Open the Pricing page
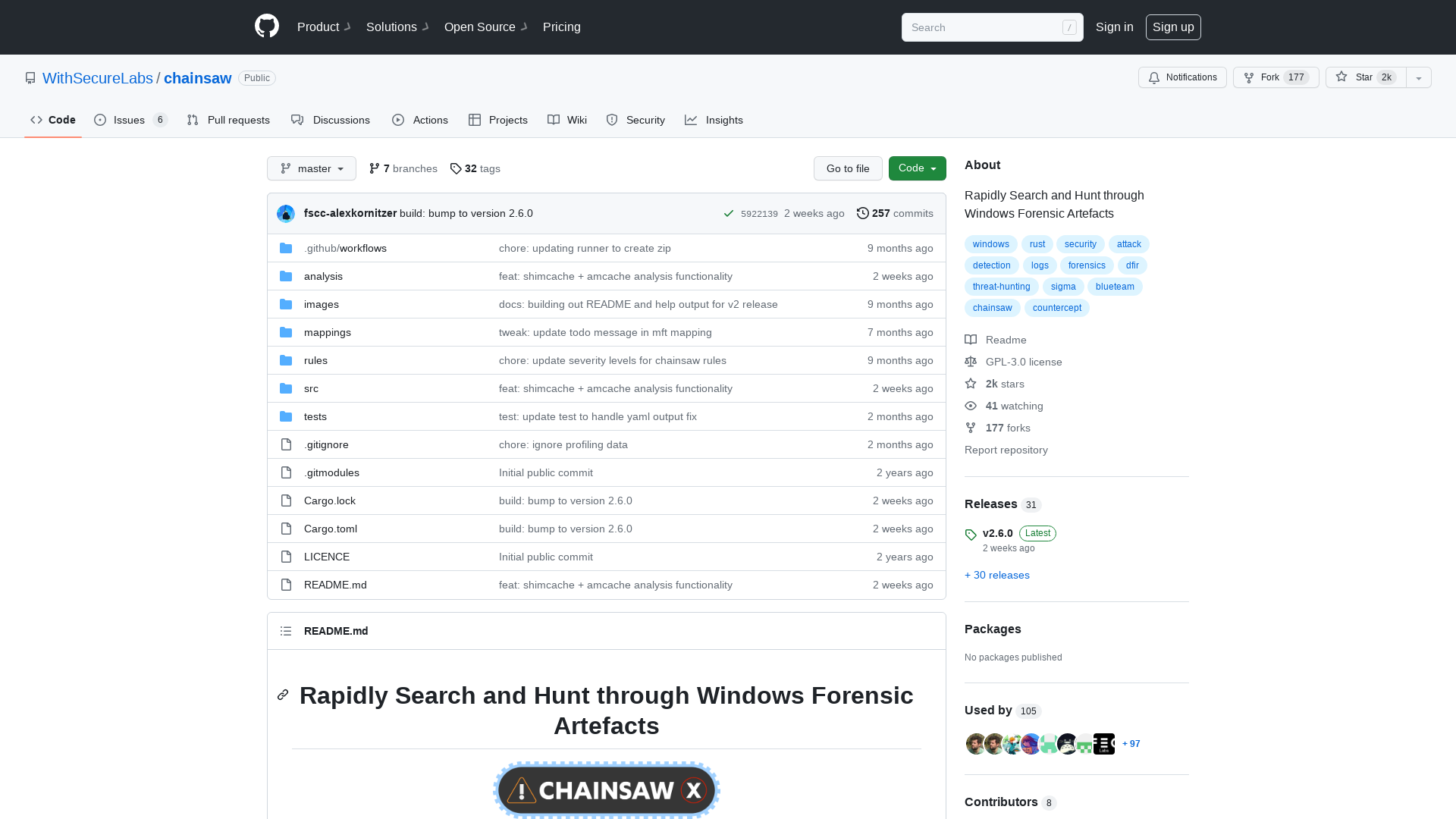Screen dimensions: 1456x819 point(562,27)
